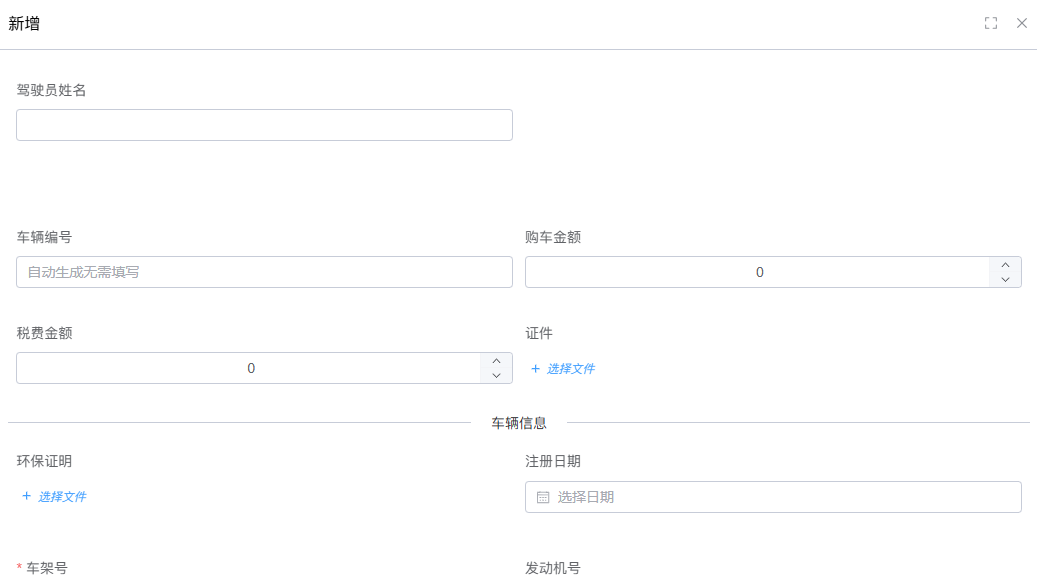Click the 驾驶员姓名 text field
The height and width of the screenshot is (586, 1037).
tap(264, 125)
